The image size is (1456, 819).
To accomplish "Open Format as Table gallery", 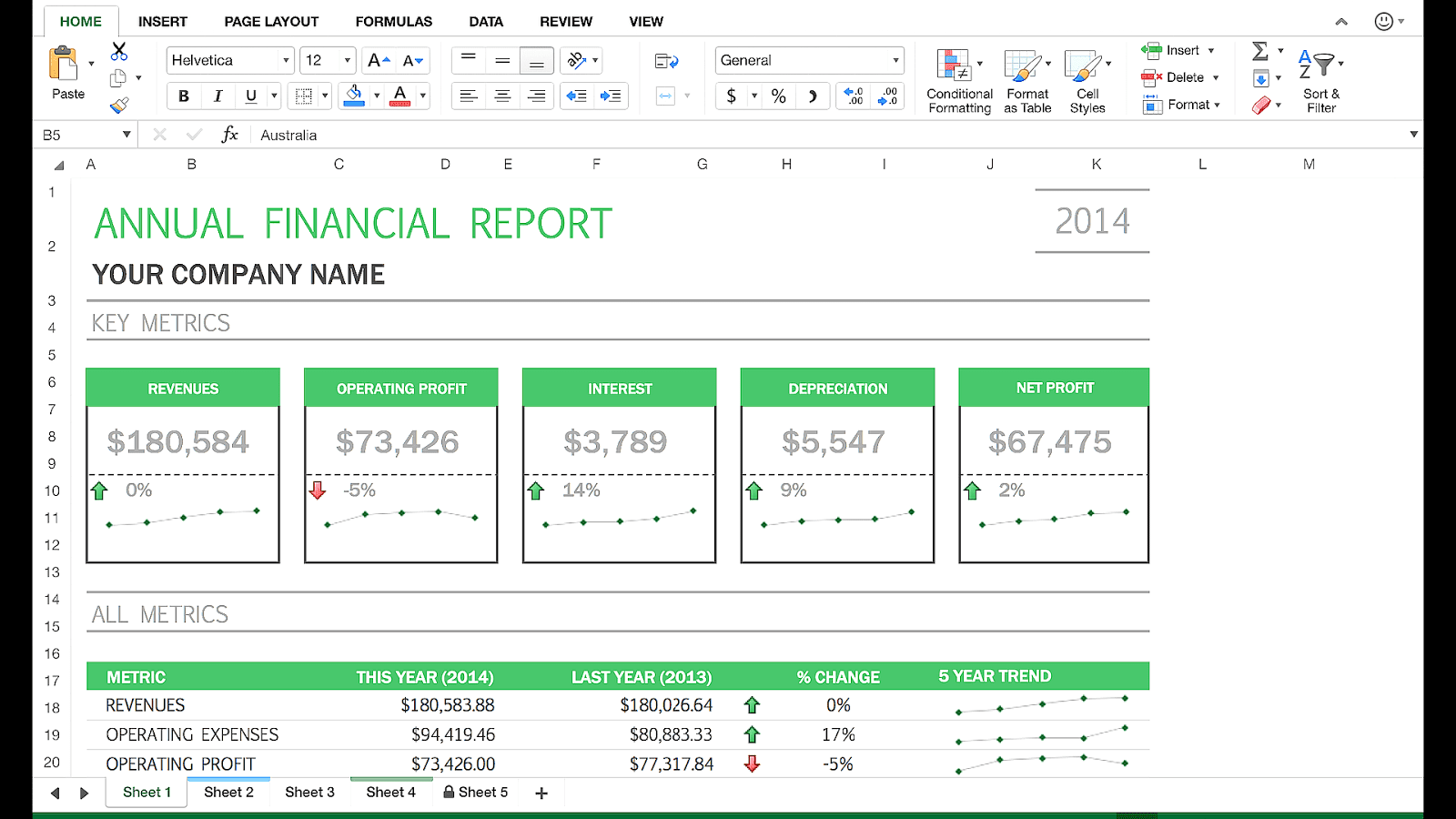I will click(1027, 81).
